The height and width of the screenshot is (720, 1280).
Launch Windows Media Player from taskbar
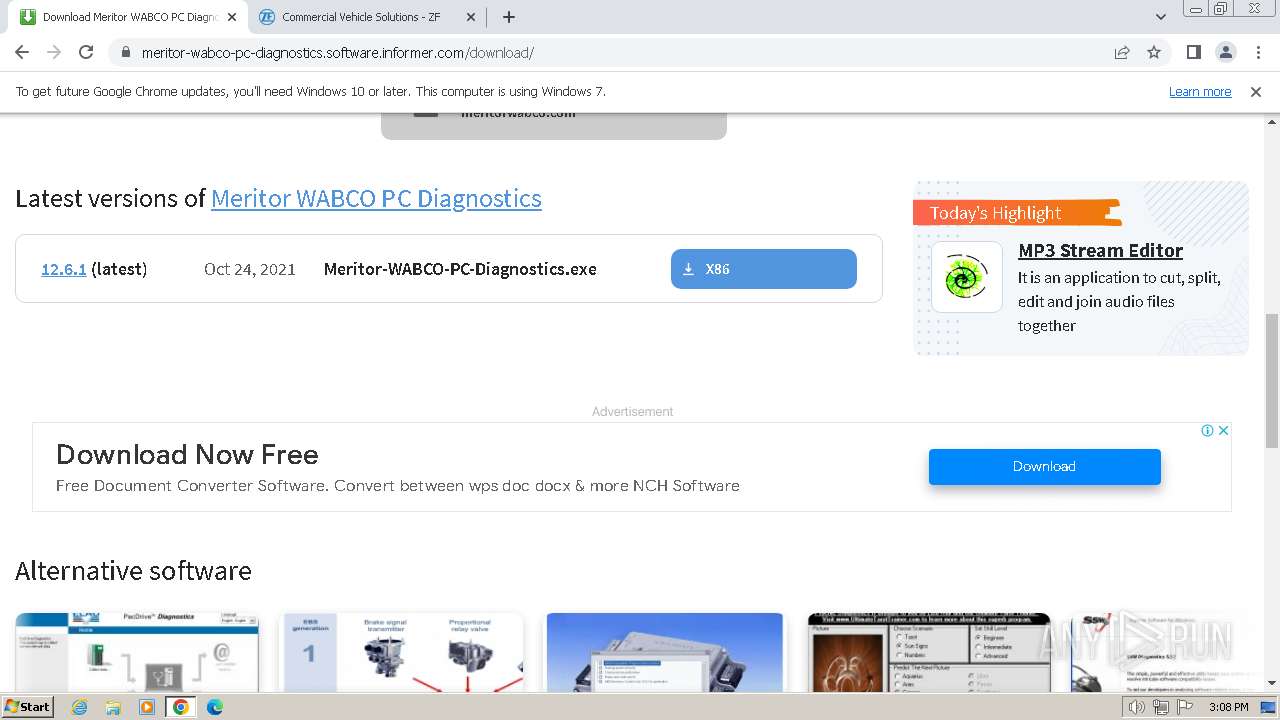(147, 707)
